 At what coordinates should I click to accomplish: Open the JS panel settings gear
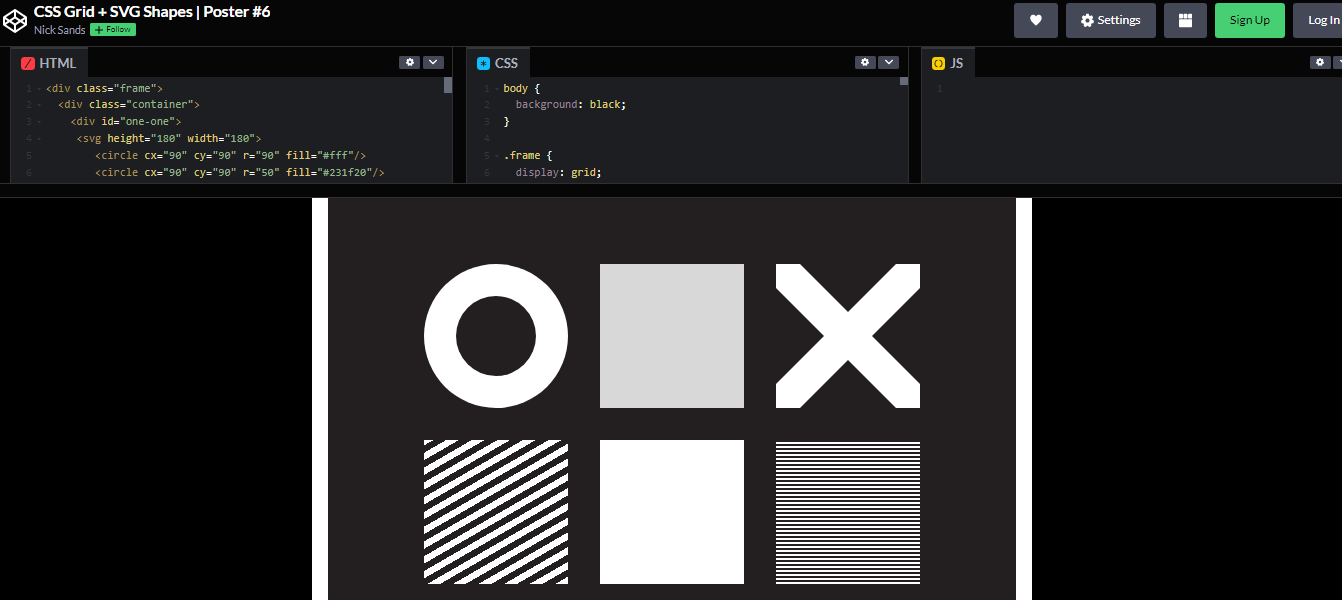[1319, 61]
